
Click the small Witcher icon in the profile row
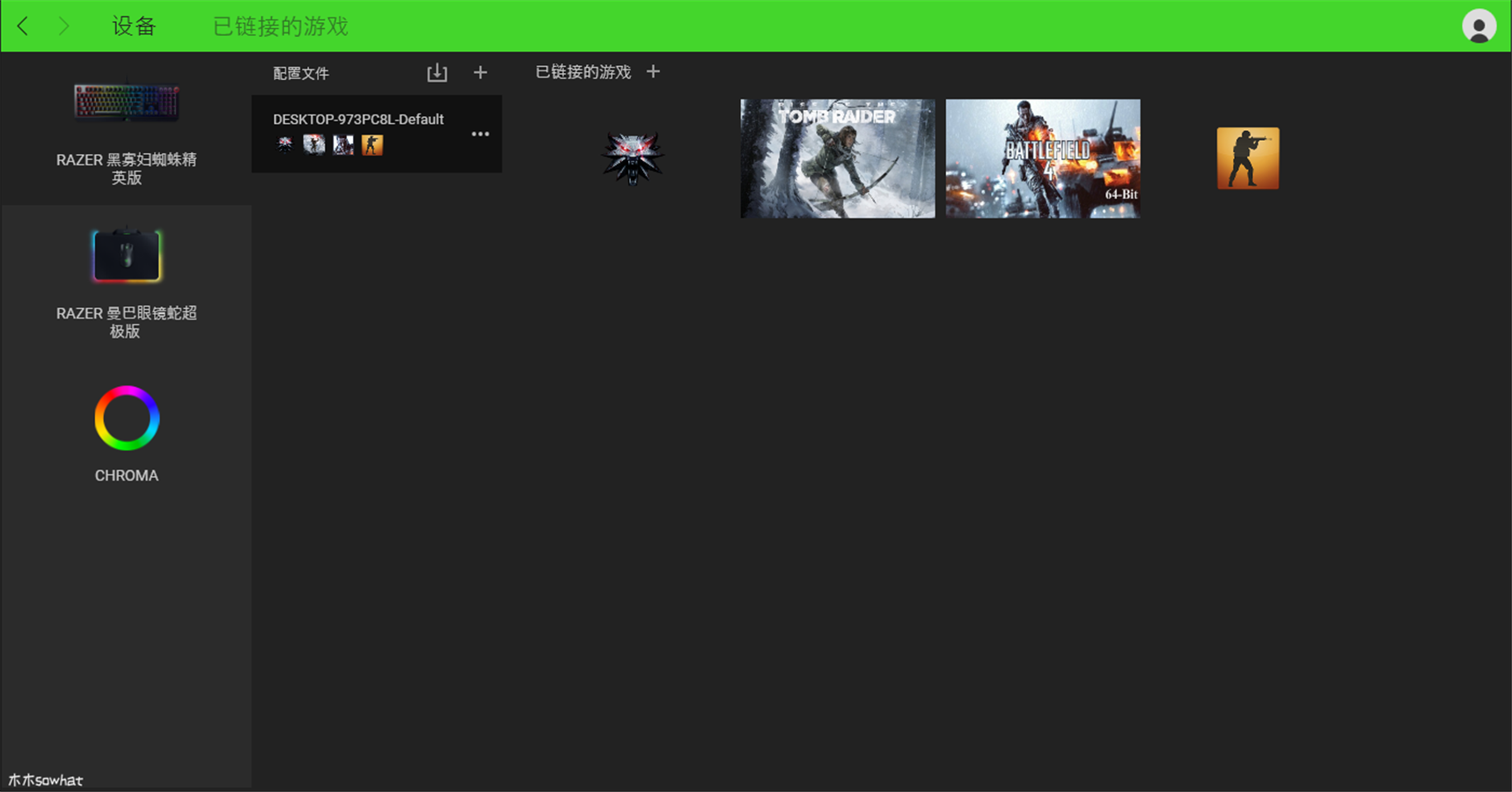284,144
